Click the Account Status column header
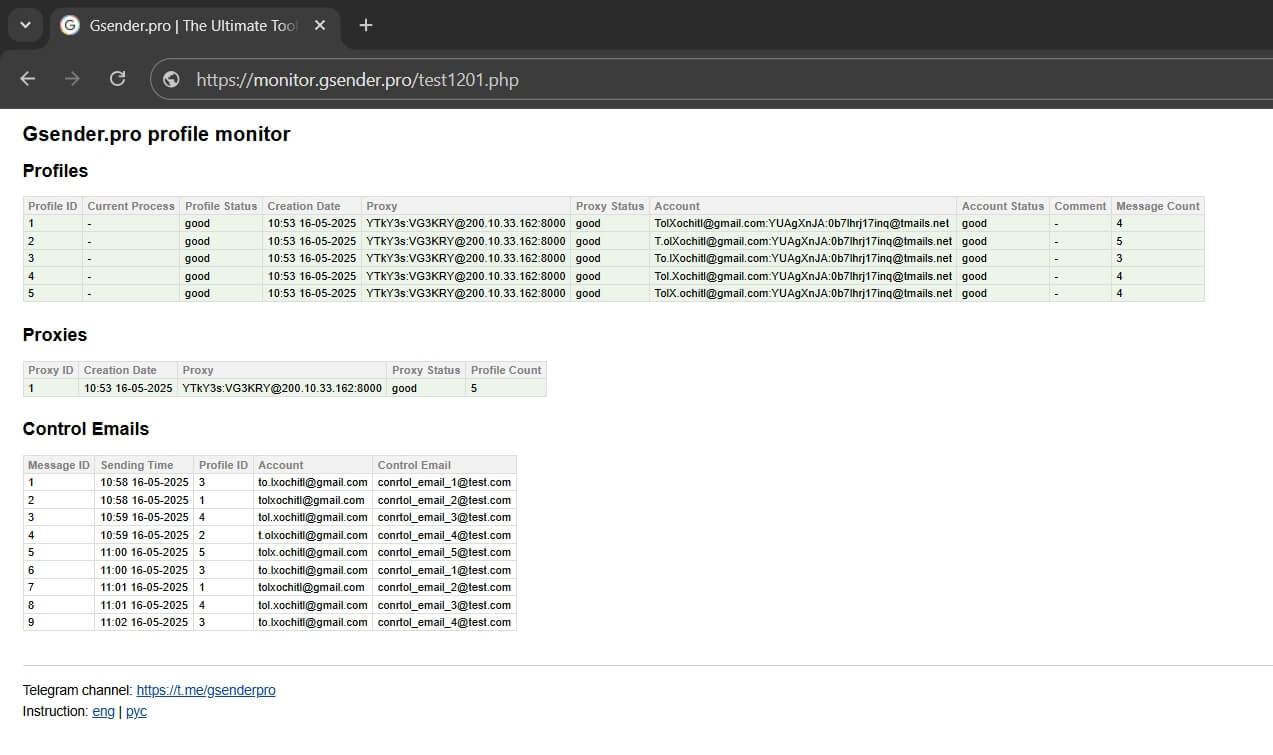The width and height of the screenshot is (1273, 755). 1003,206
